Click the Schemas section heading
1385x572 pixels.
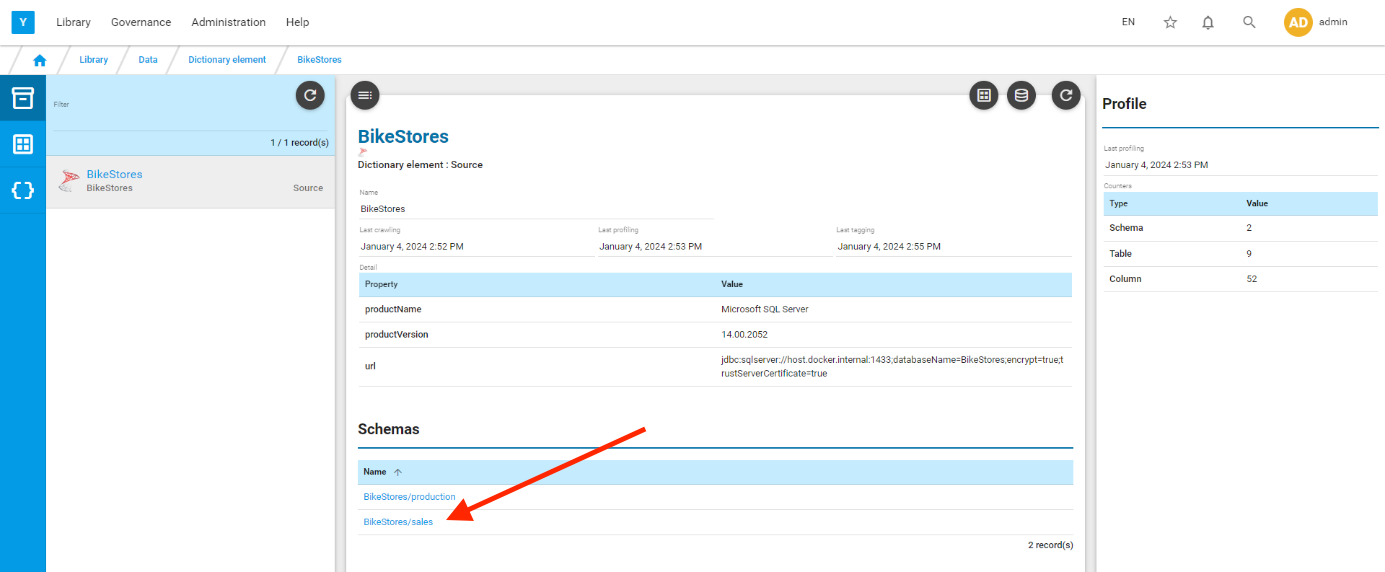coord(389,429)
